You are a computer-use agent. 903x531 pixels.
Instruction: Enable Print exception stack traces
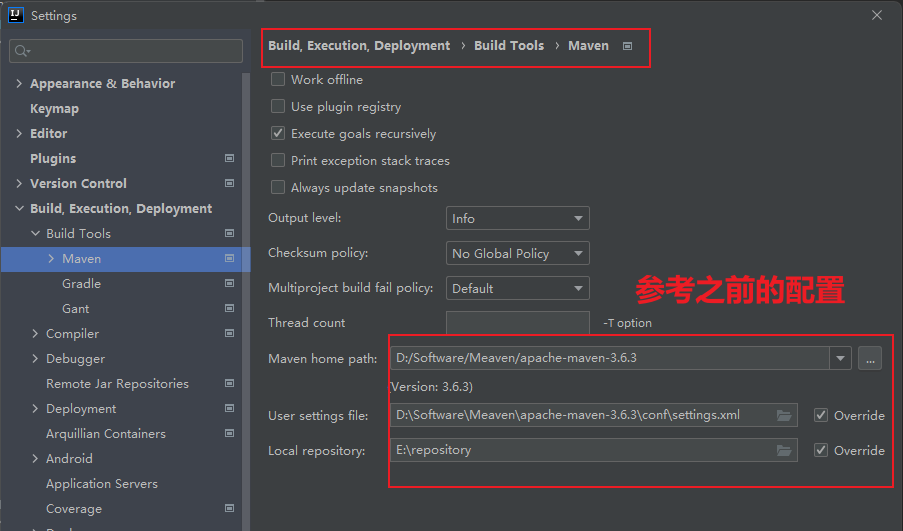tap(278, 160)
